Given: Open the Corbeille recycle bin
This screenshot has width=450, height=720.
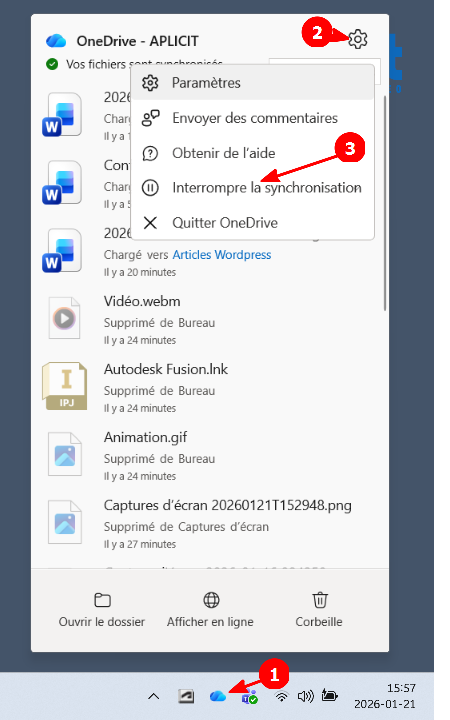Looking at the screenshot, I should pos(319,610).
